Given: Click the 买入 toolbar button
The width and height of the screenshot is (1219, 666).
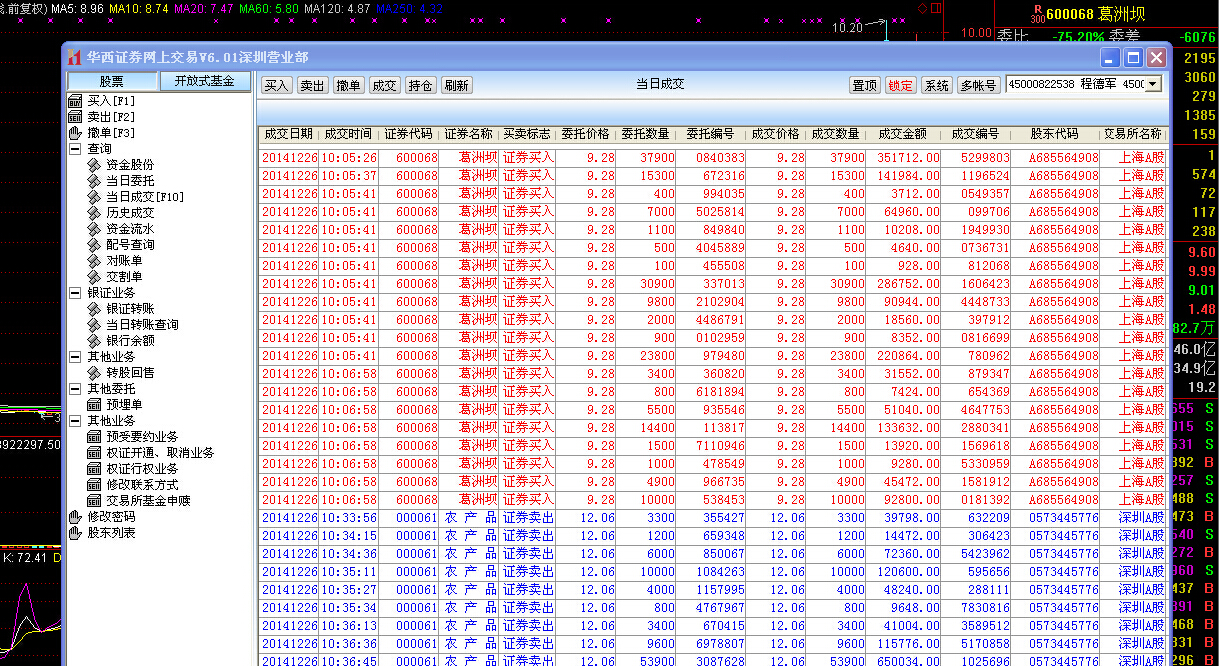Looking at the screenshot, I should (x=277, y=86).
